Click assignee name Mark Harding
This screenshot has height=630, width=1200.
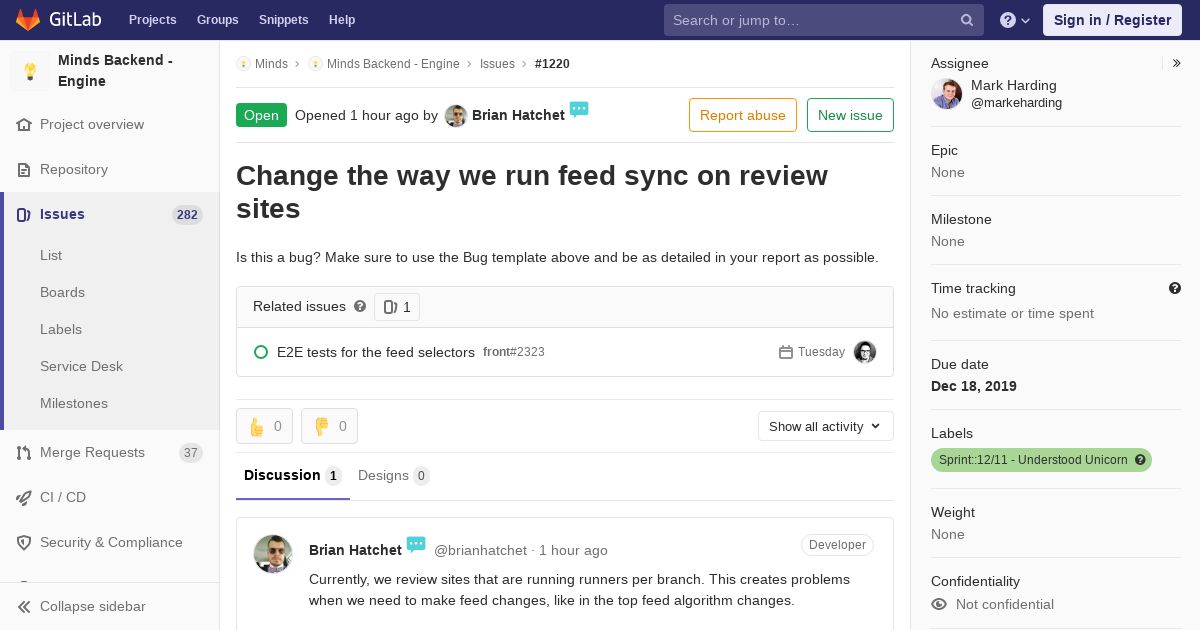(x=1014, y=86)
